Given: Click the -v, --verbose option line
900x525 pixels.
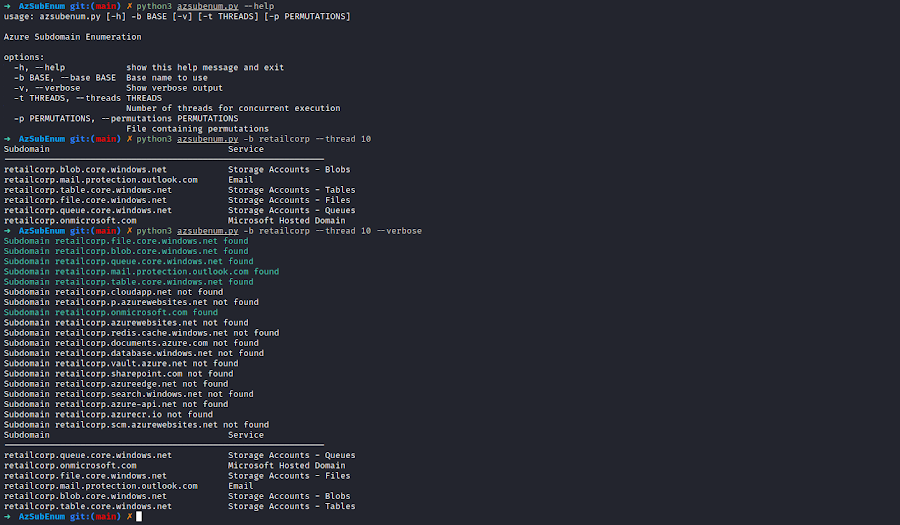Looking at the screenshot, I should [x=118, y=88].
